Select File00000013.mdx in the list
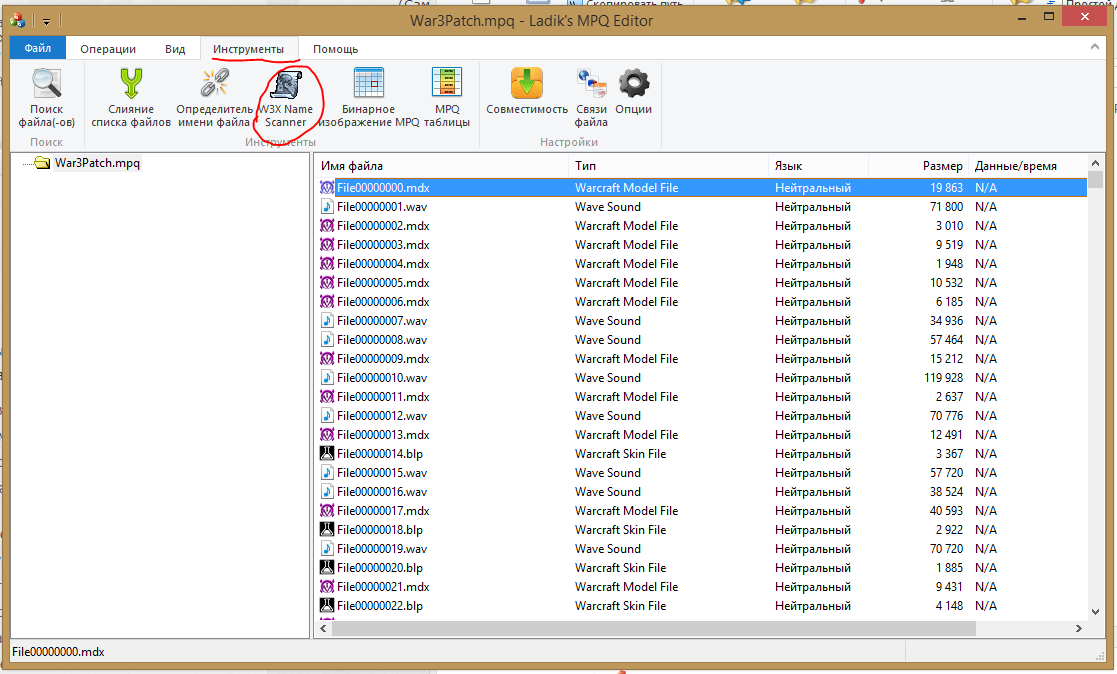Viewport: 1117px width, 674px height. click(x=383, y=435)
